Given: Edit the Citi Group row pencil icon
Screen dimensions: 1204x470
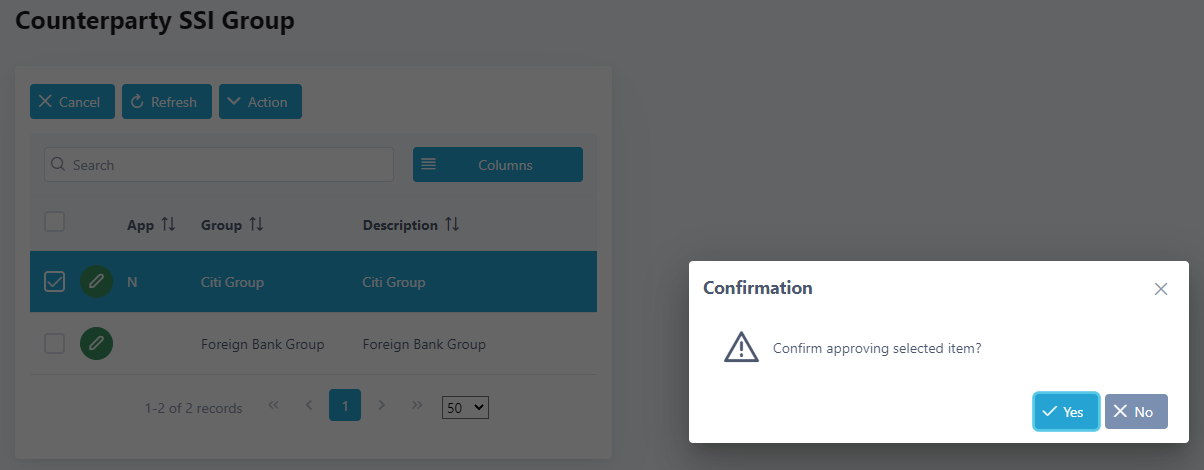Looking at the screenshot, I should pos(96,282).
